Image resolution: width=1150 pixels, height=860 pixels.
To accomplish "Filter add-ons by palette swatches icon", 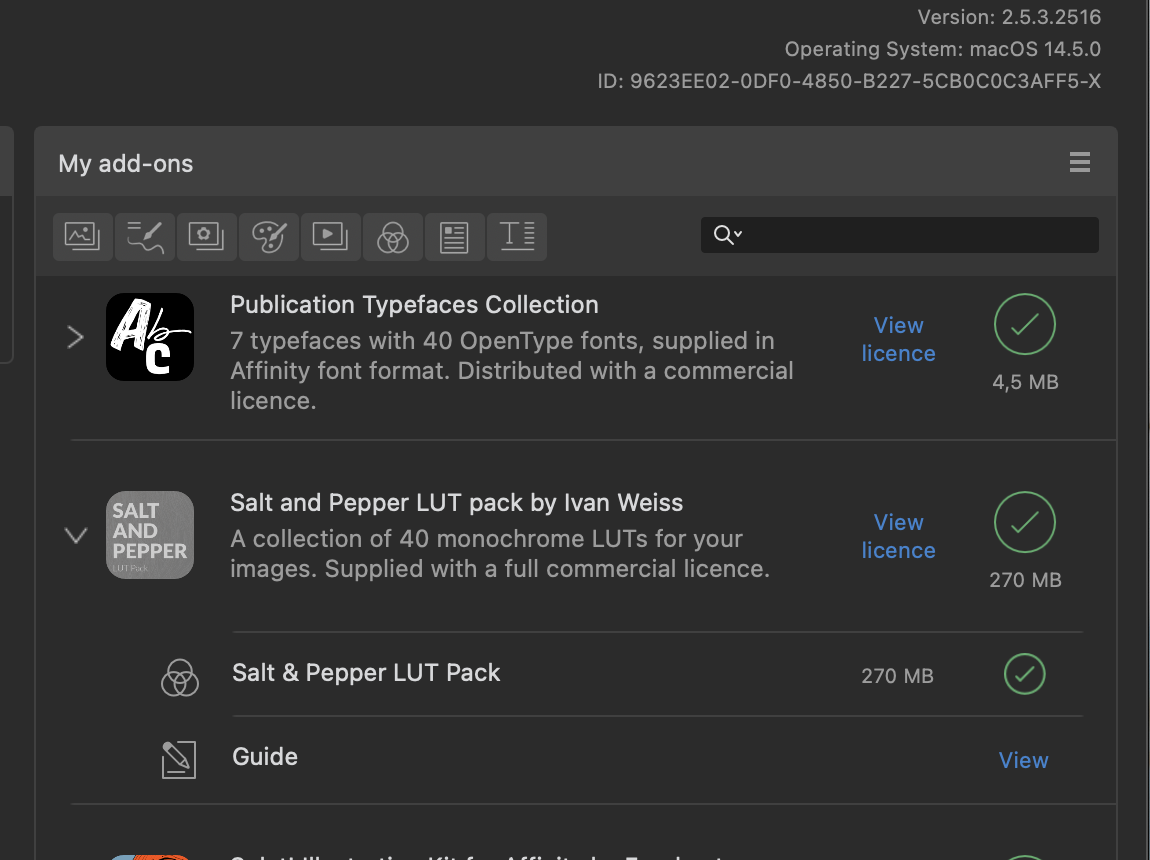I will (269, 236).
